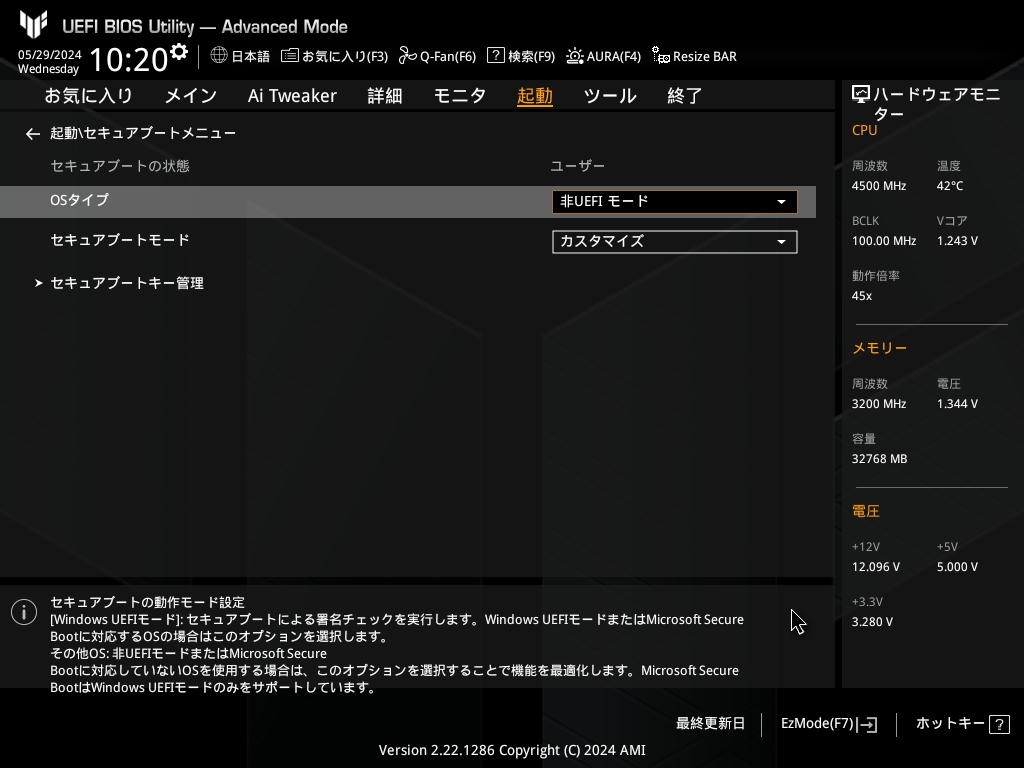Click the 動作倍率 45x value
The image size is (1024, 768).
[x=862, y=296]
